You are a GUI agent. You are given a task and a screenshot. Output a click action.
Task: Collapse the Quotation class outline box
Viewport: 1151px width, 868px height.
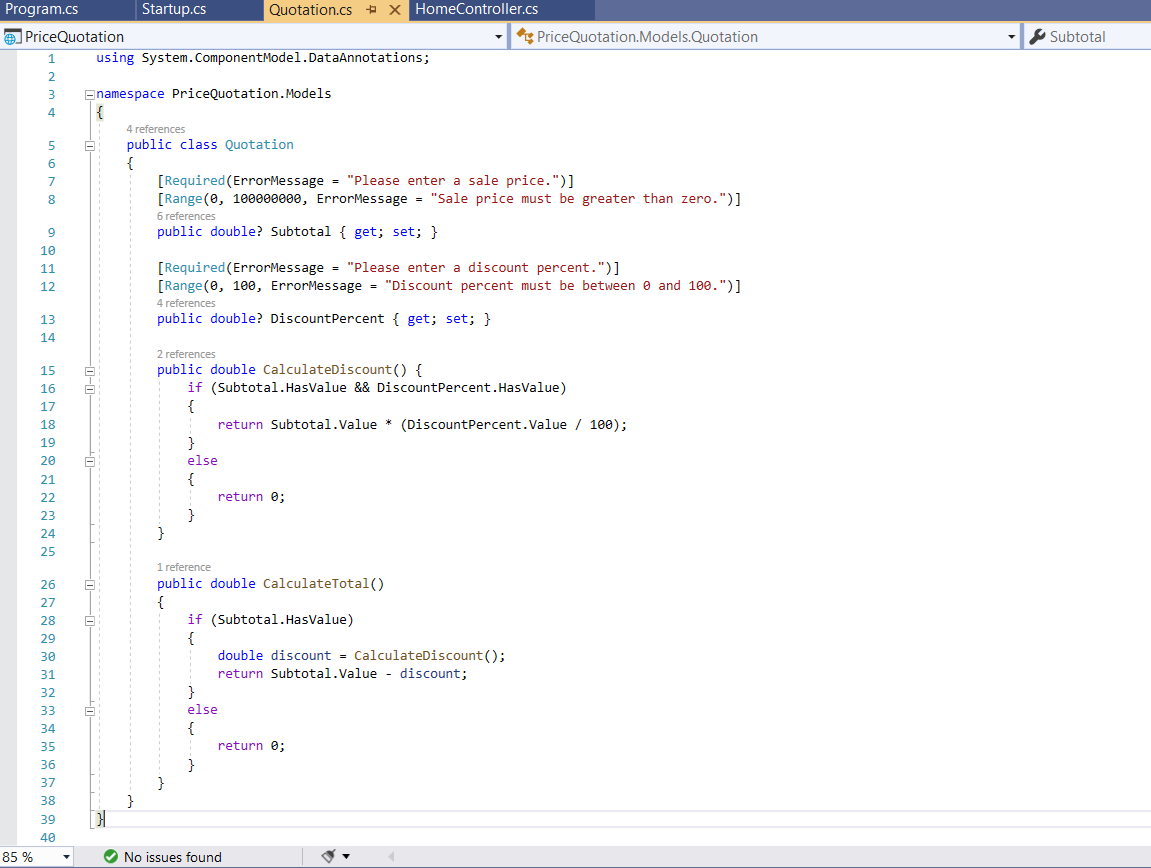click(90, 144)
